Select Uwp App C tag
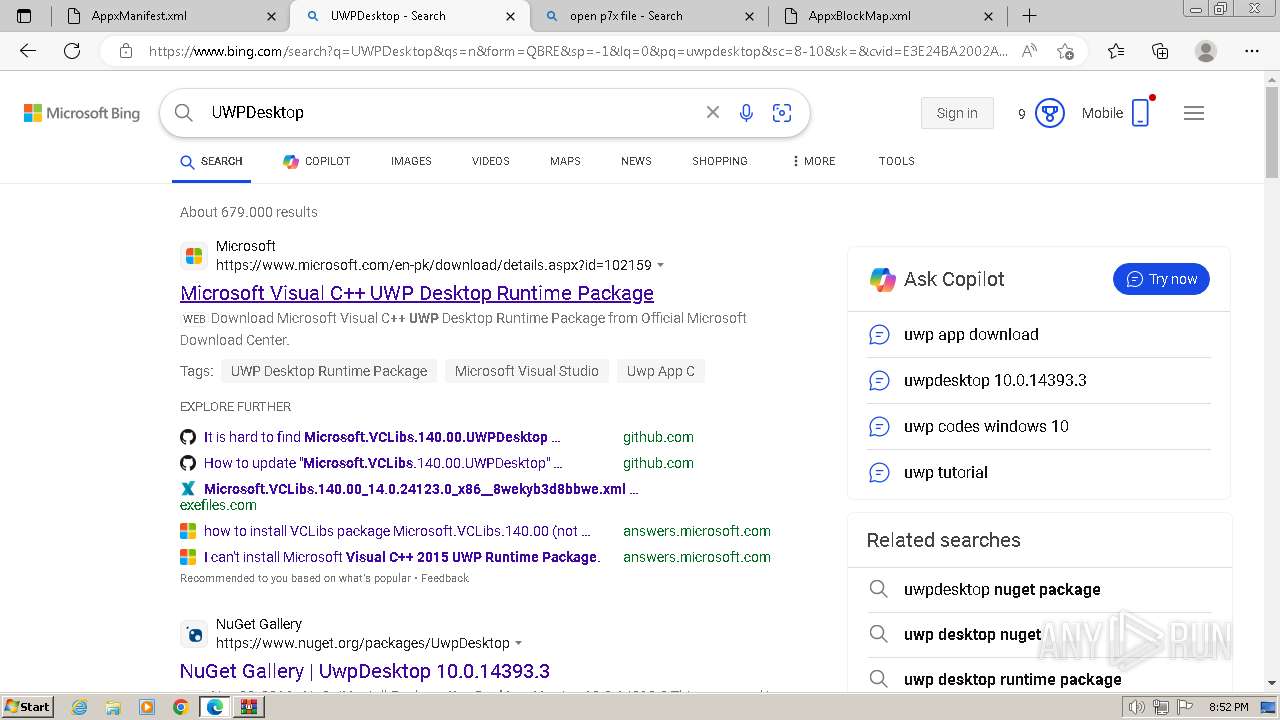This screenshot has height=720, width=1280. (x=661, y=371)
